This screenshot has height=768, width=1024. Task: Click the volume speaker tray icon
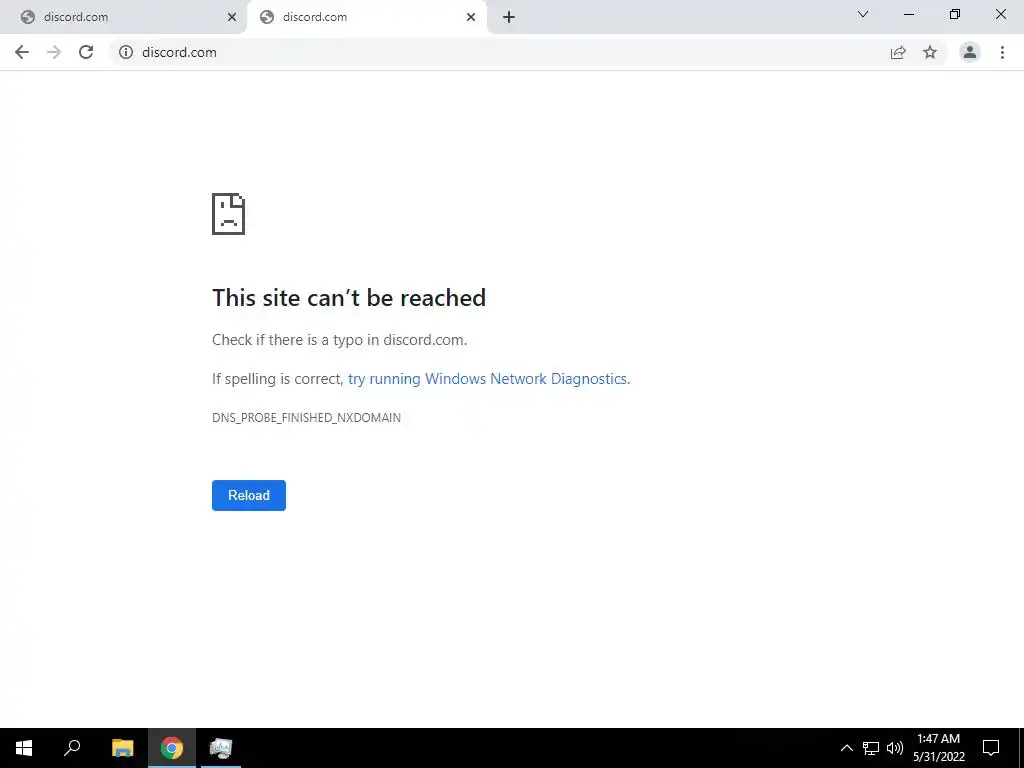tap(894, 748)
